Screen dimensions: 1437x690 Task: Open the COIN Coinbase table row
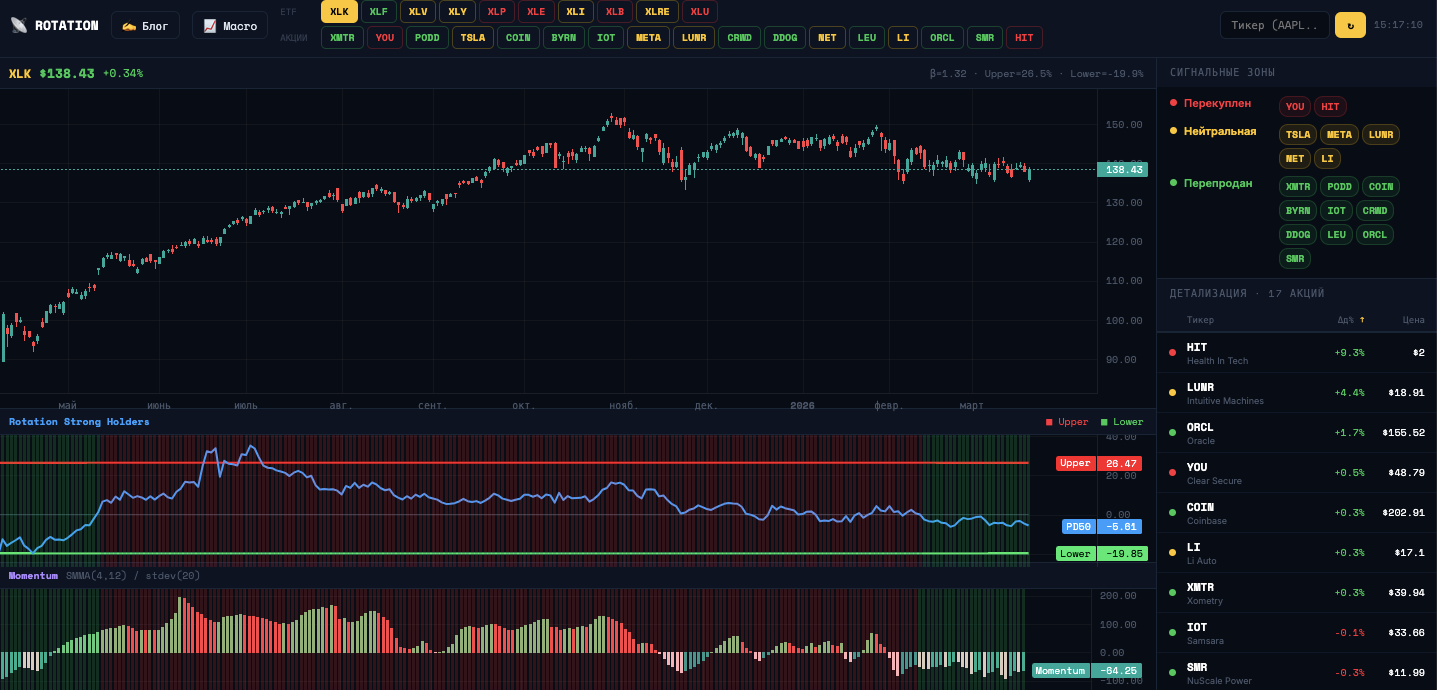pyautogui.click(x=1297, y=513)
